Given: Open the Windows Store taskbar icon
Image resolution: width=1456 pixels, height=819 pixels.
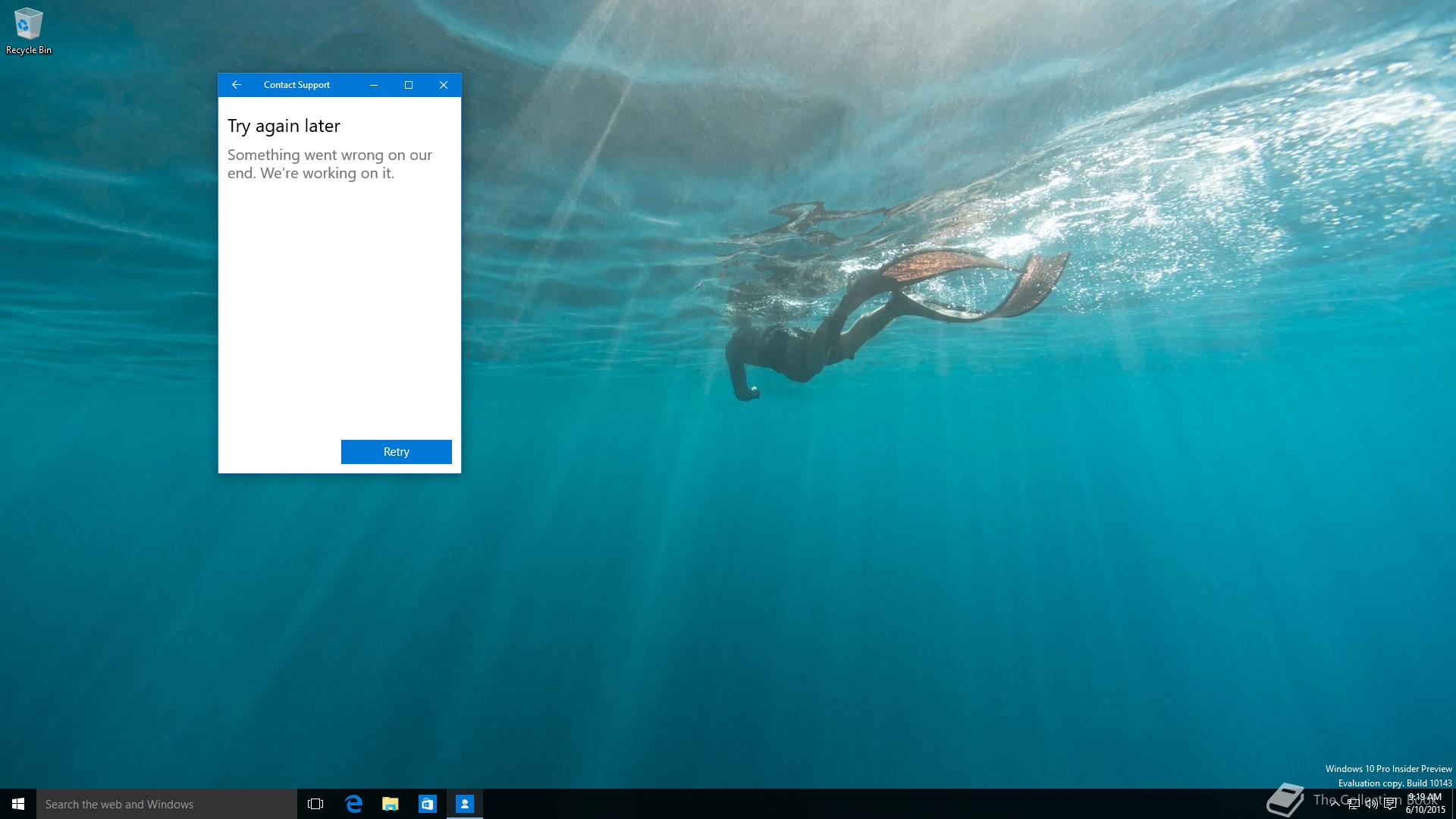Looking at the screenshot, I should pos(428,804).
